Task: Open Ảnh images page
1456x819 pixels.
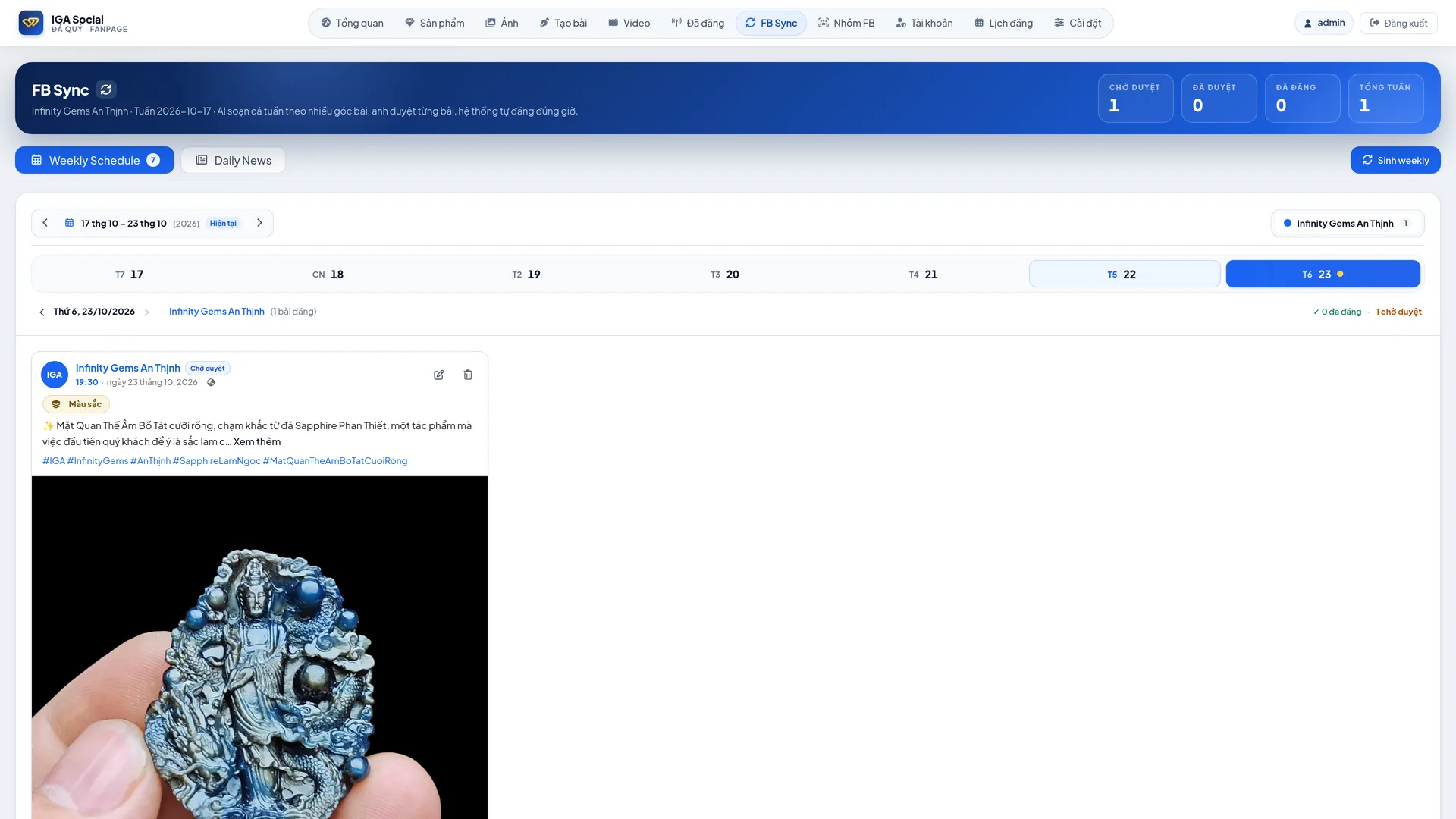Action: click(x=502, y=23)
